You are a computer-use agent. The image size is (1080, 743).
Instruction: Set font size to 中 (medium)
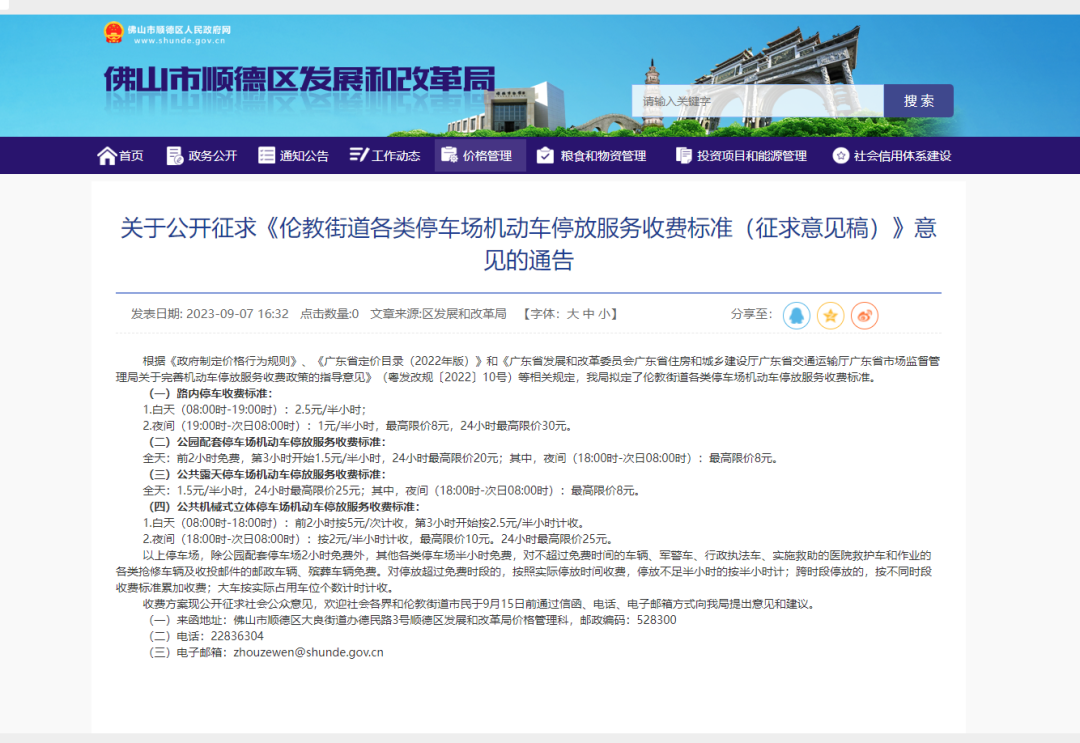(589, 314)
